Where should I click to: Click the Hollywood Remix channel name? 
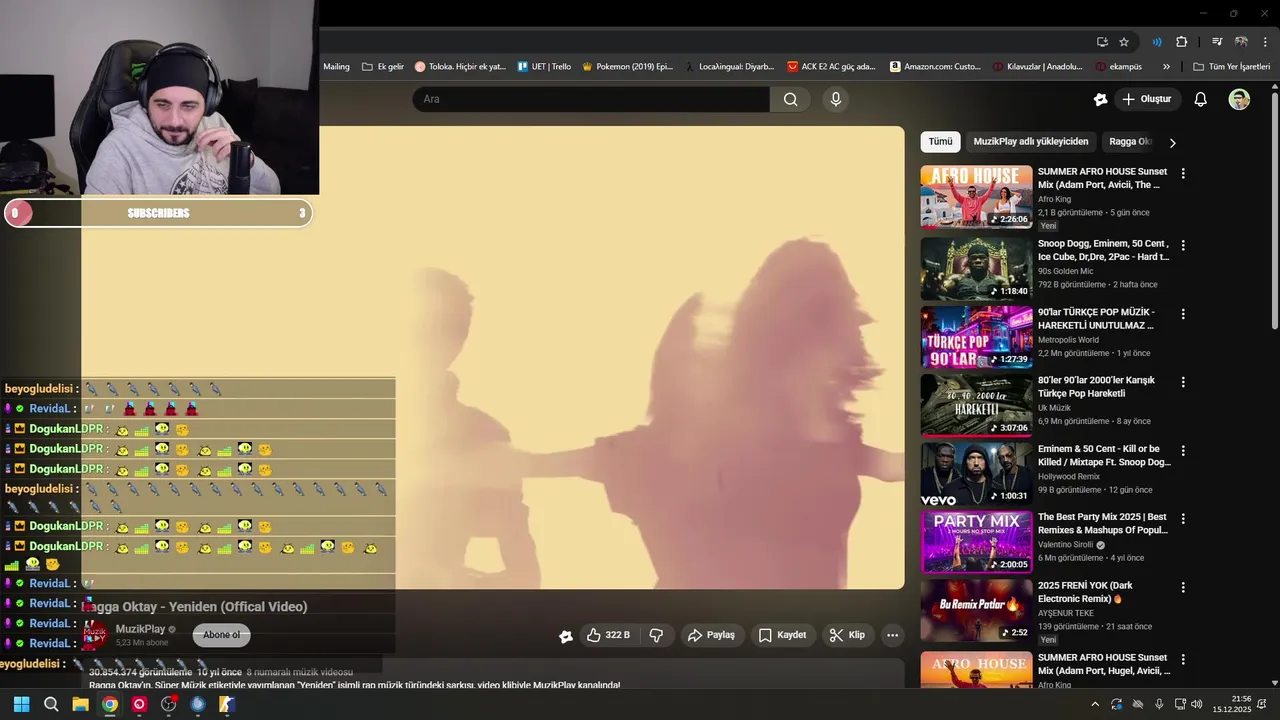point(1068,477)
